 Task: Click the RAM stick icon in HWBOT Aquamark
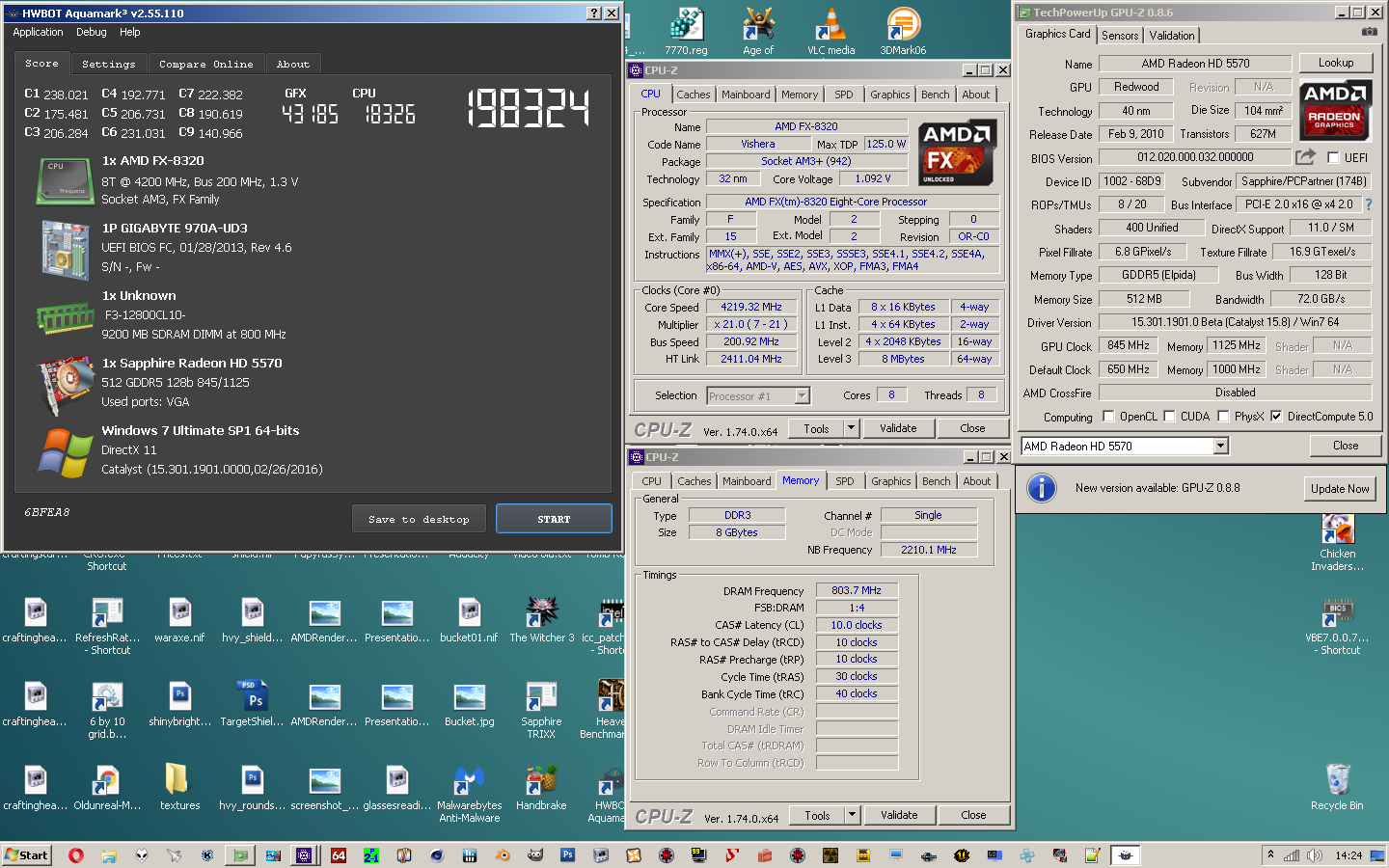65,316
